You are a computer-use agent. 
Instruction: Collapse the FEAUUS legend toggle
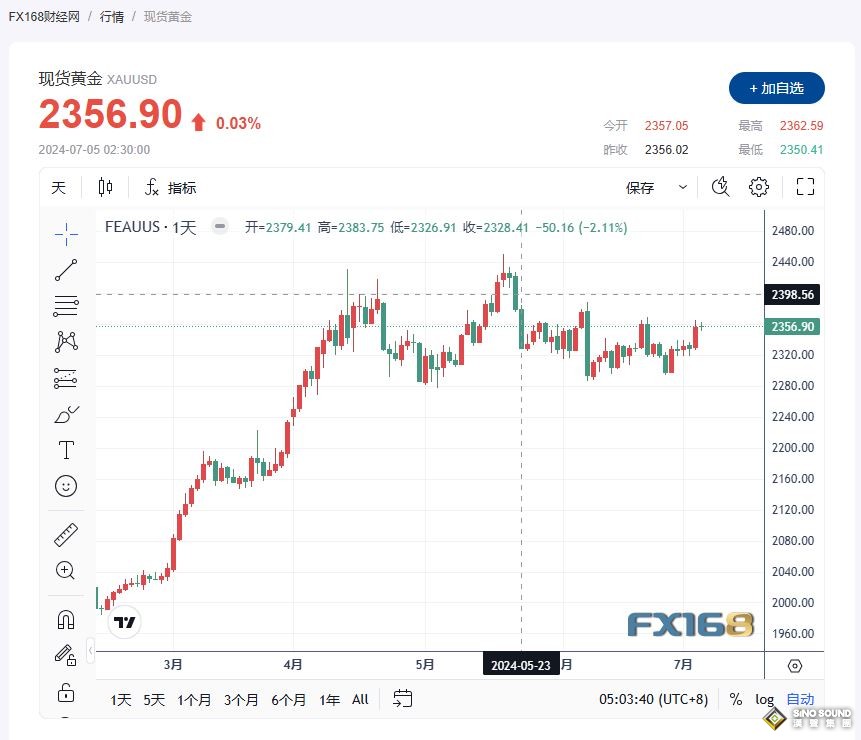point(220,226)
